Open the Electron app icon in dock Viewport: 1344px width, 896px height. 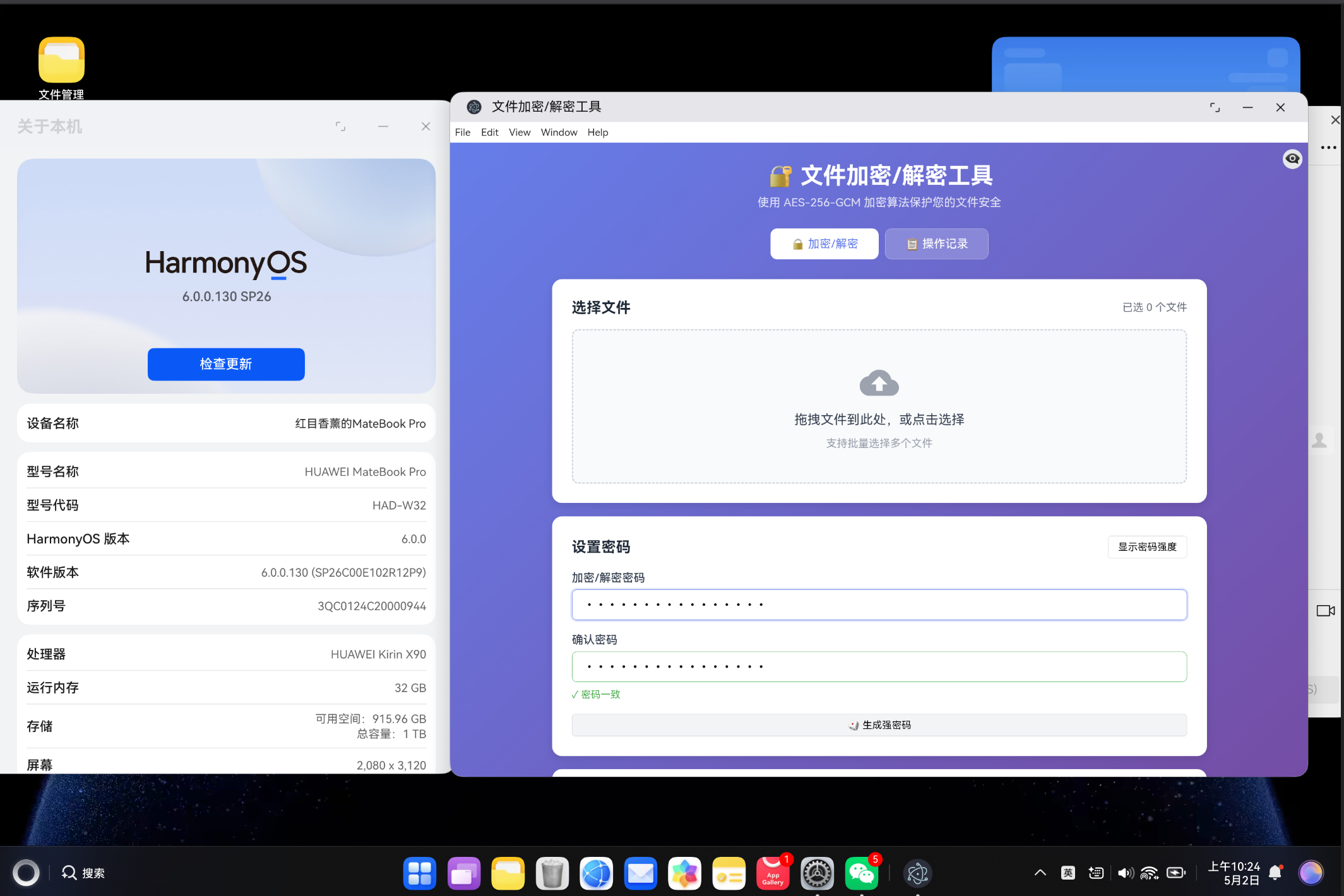pos(918,873)
